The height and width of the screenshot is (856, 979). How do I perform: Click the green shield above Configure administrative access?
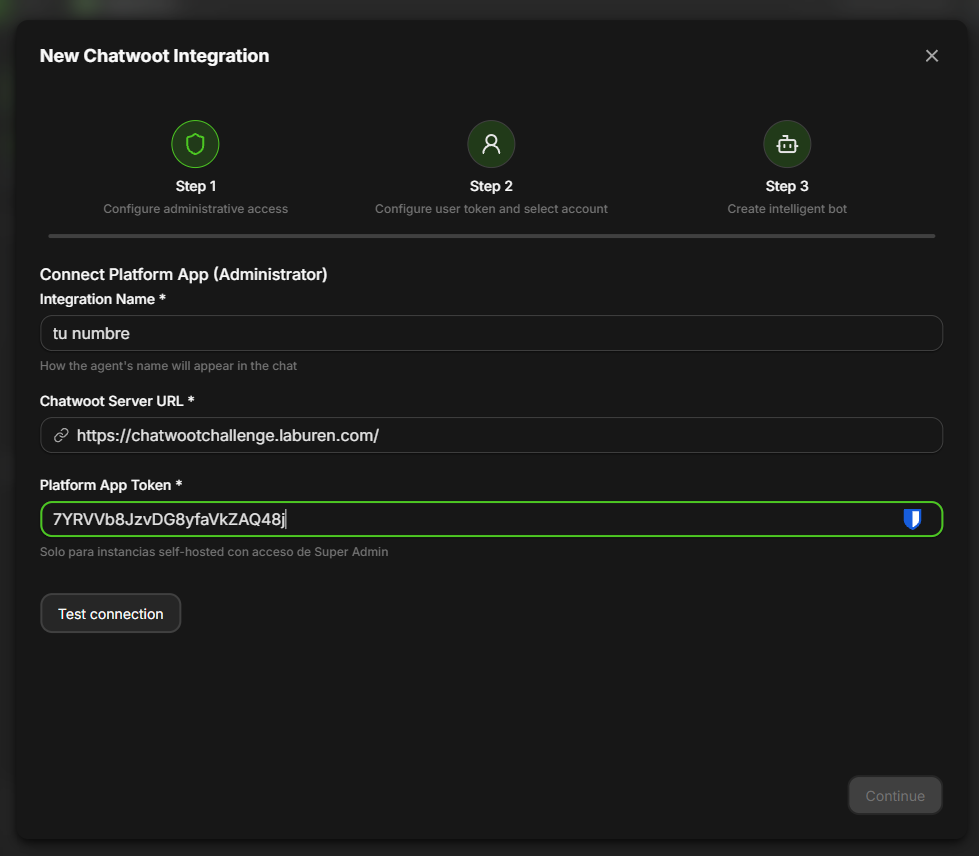(195, 143)
